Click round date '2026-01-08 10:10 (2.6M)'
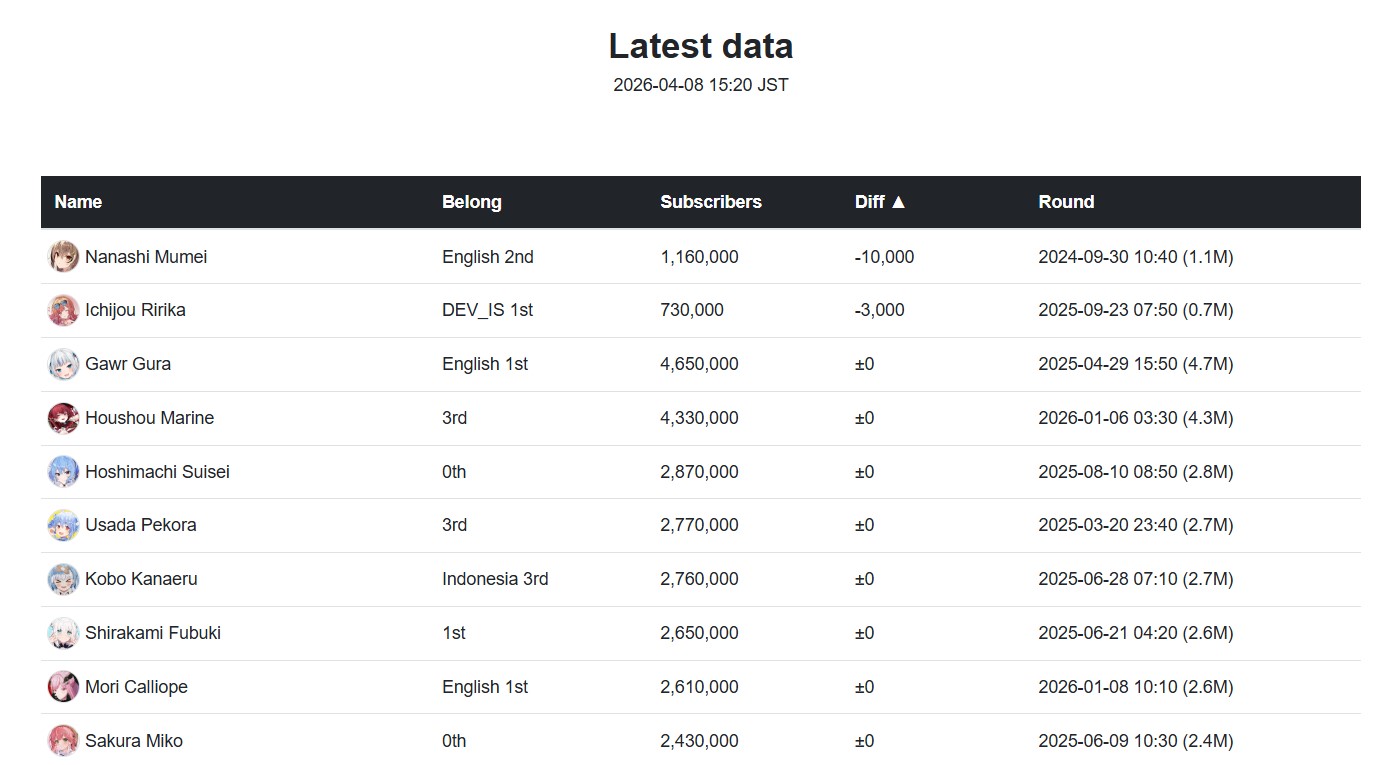Screen dimensions: 1393x765 1136,687
